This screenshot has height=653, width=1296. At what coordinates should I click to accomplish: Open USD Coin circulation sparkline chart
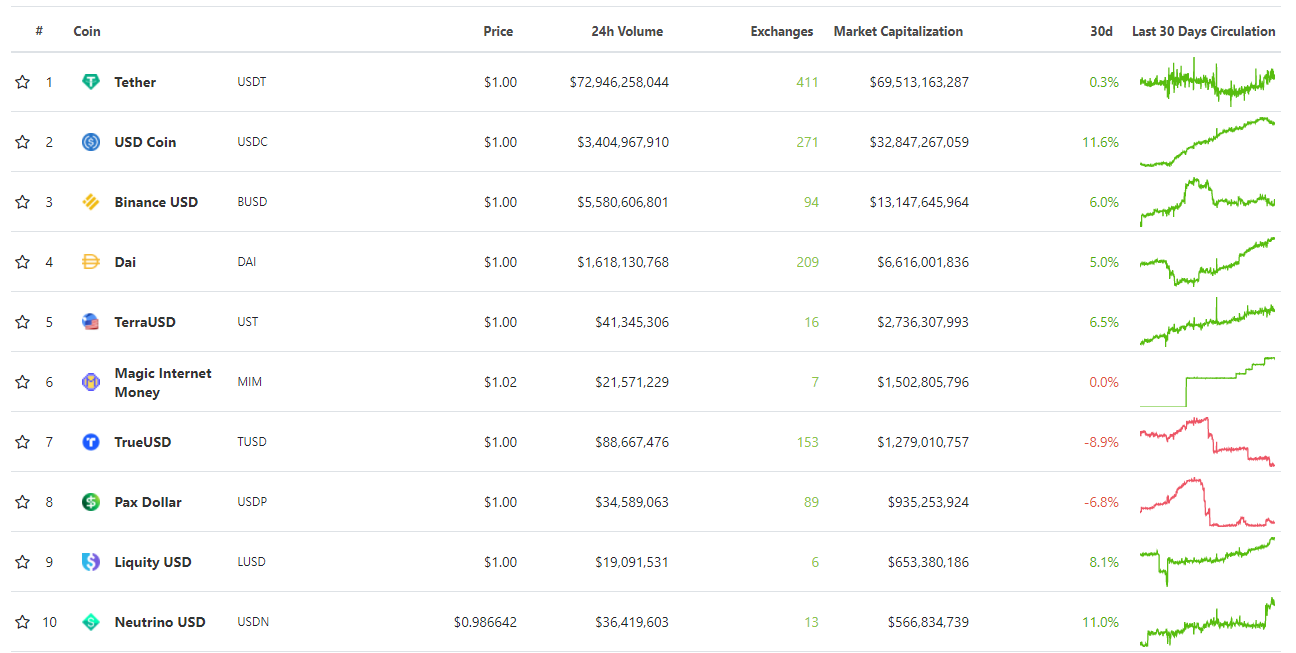pos(1207,142)
